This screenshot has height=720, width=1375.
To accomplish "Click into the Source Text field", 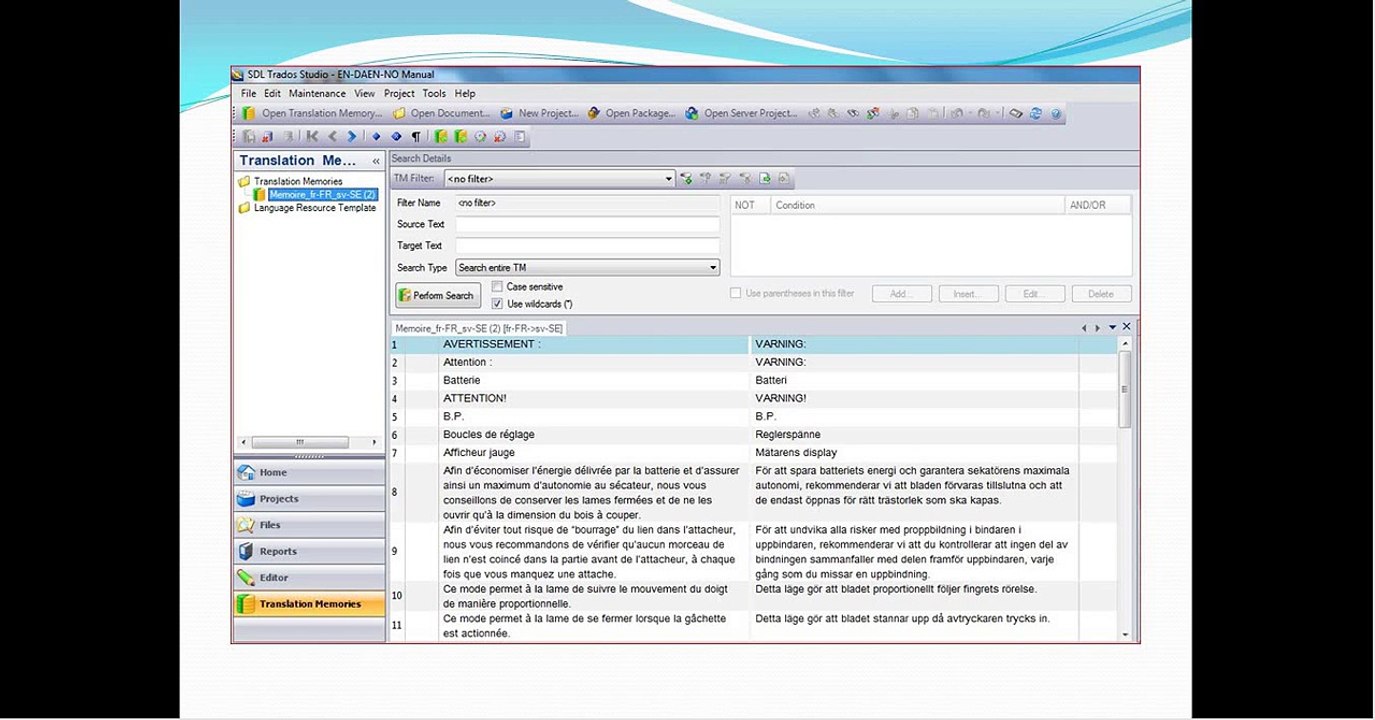I will [x=587, y=225].
